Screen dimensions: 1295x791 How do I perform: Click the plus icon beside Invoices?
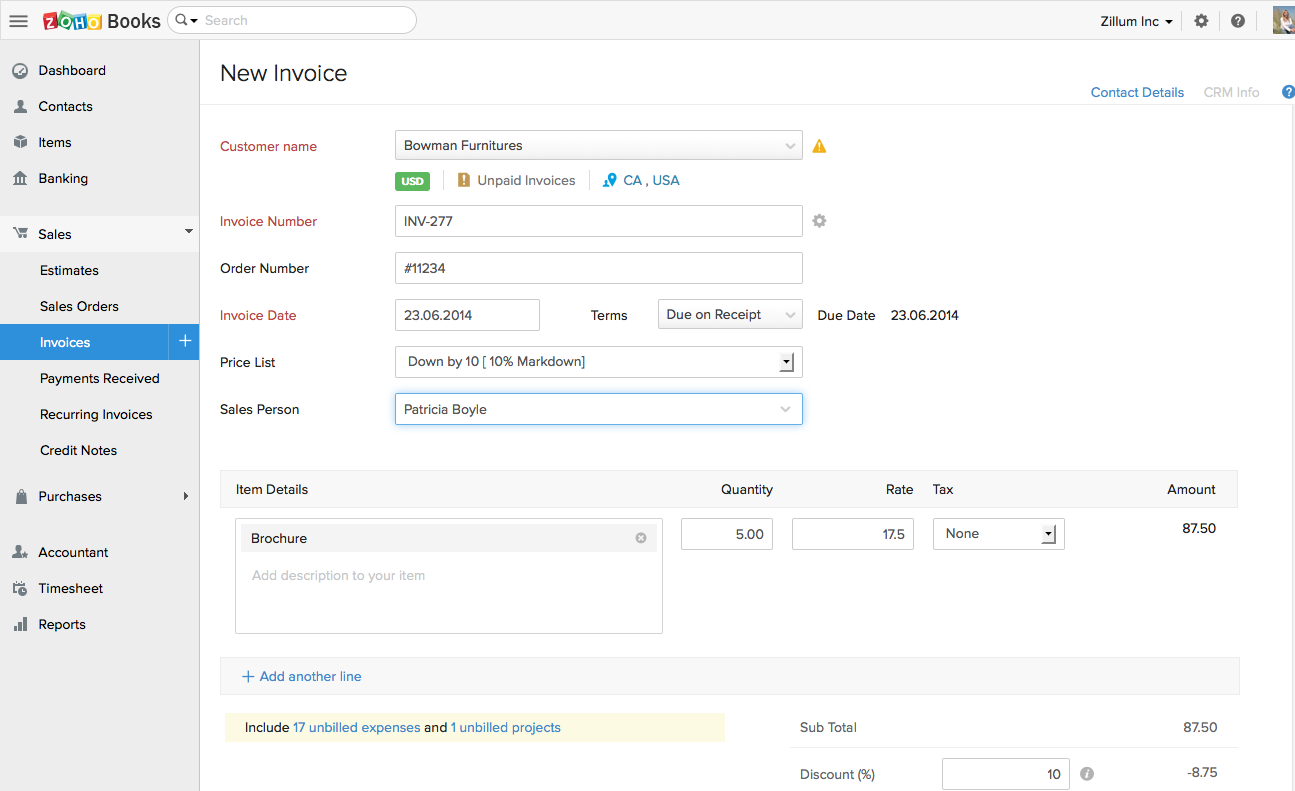click(184, 342)
